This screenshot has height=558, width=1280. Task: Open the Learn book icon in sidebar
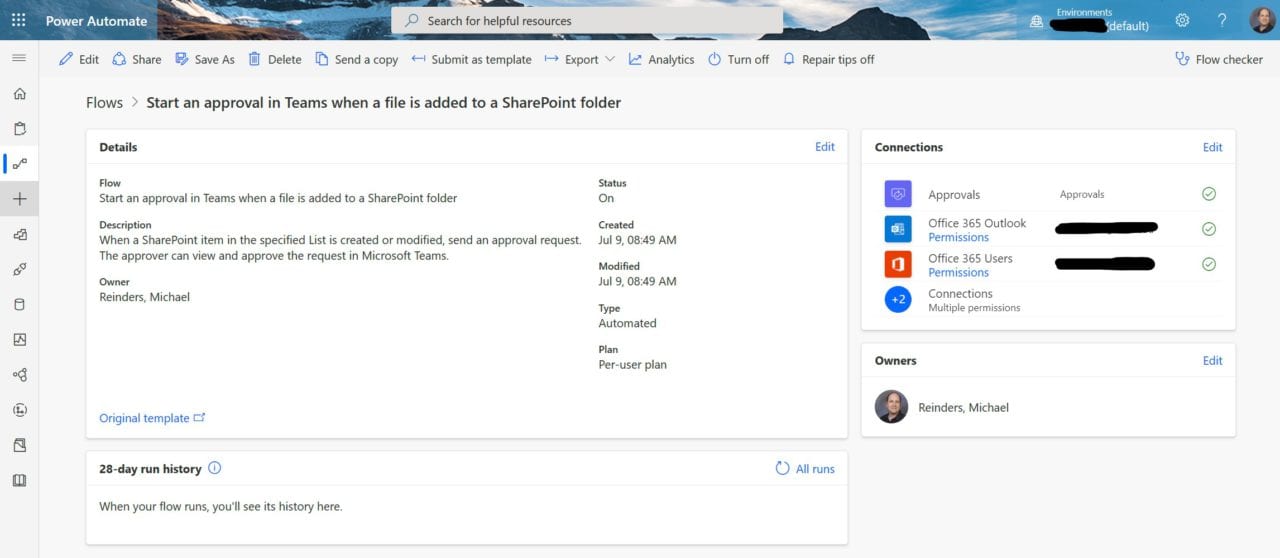coord(19,480)
